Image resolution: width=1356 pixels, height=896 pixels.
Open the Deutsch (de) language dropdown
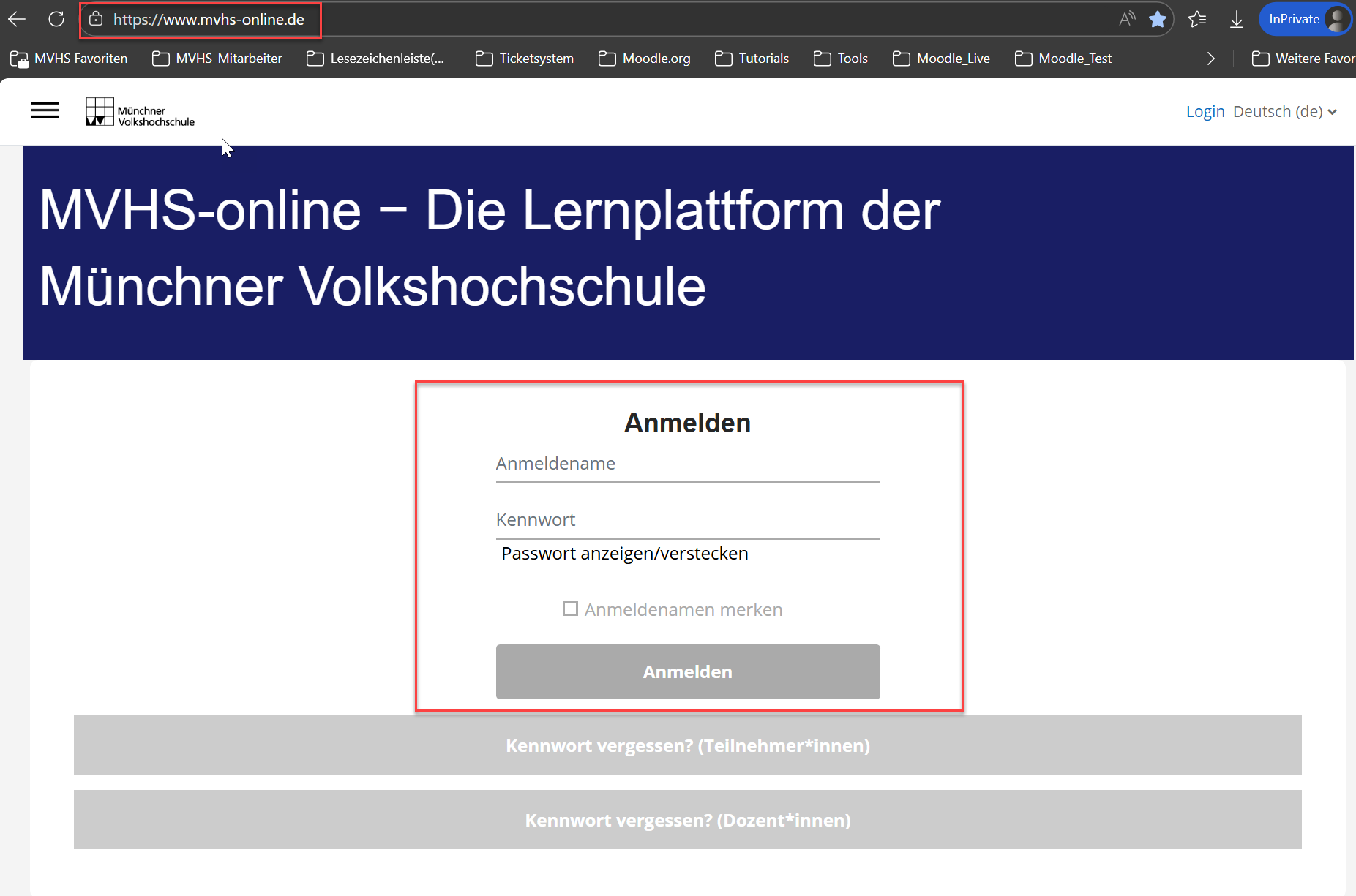click(x=1285, y=112)
